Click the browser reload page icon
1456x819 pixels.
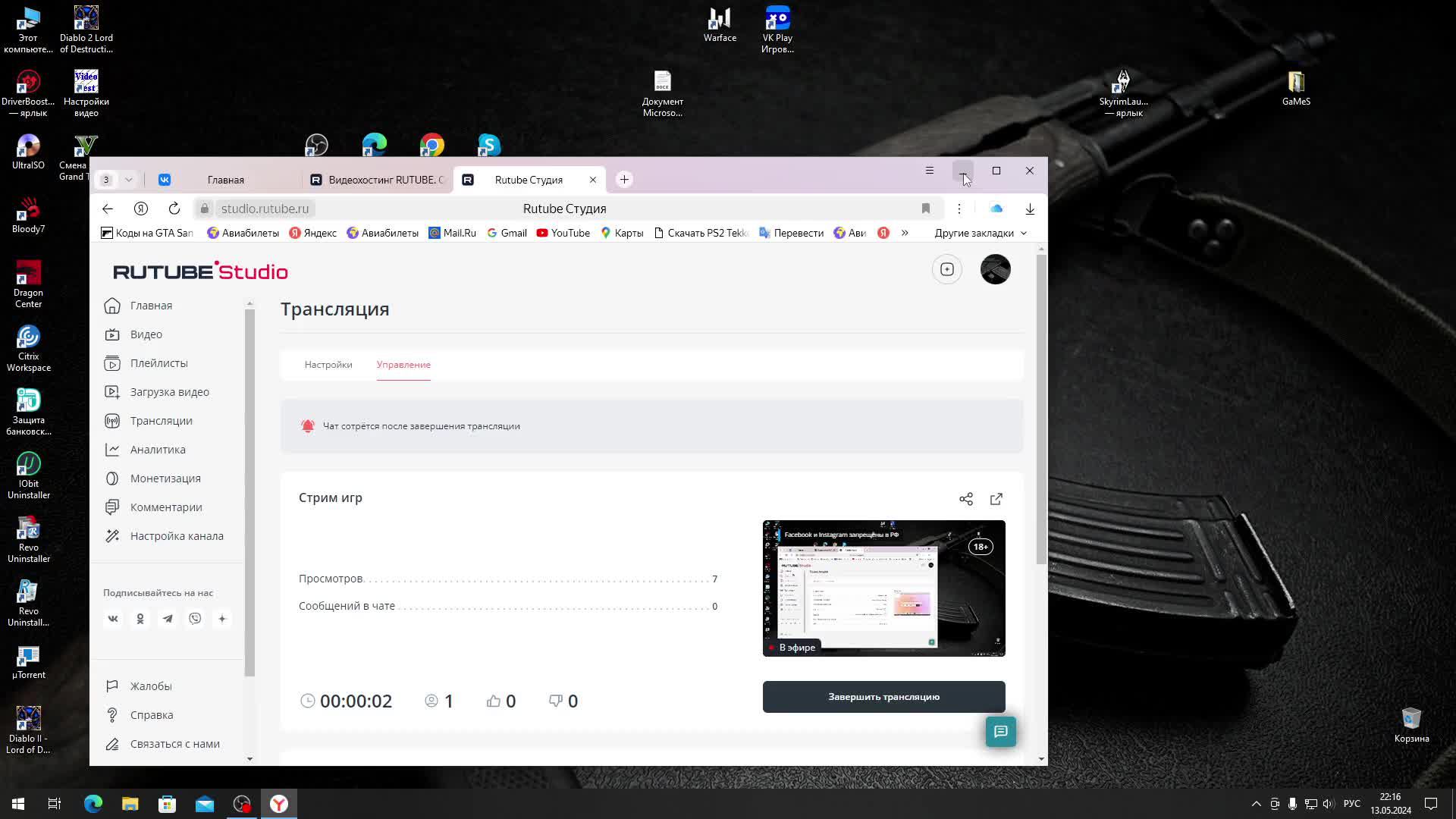pos(174,209)
